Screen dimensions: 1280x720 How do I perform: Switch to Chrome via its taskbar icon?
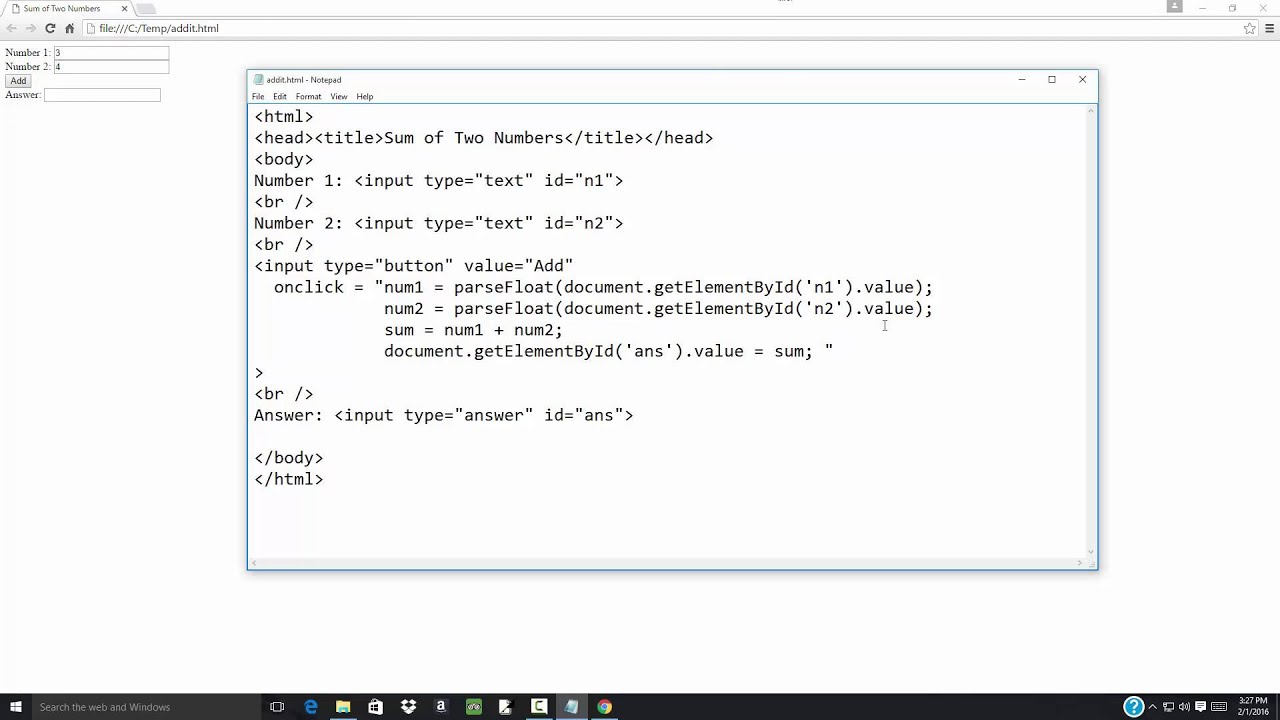604,707
